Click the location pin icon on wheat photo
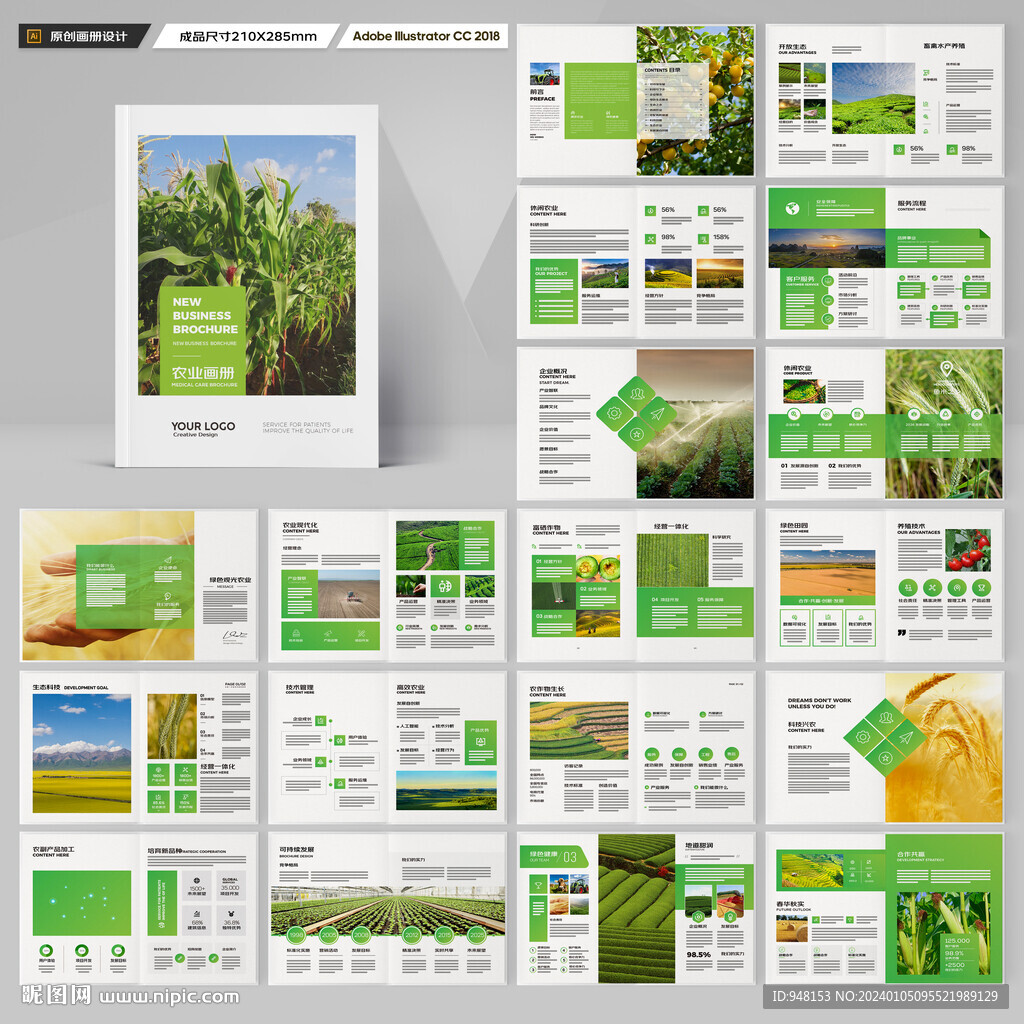 (x=946, y=369)
